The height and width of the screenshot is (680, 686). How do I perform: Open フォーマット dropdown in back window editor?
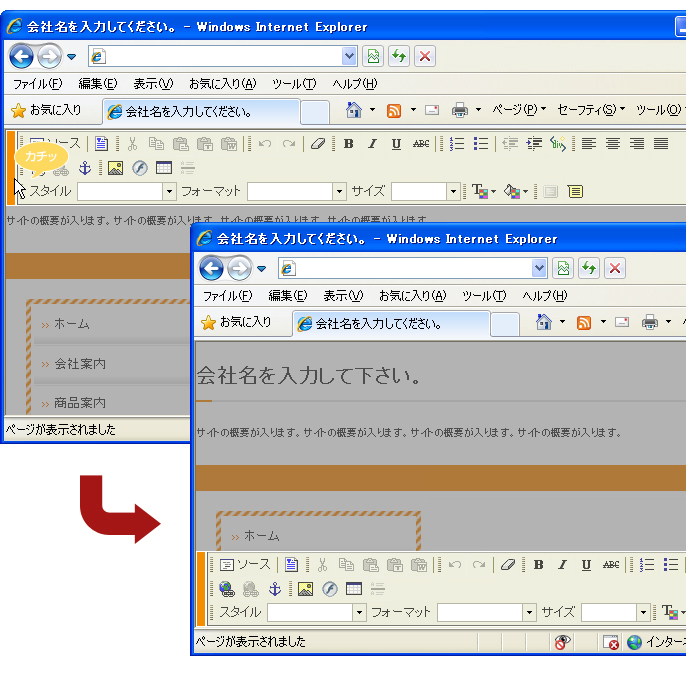(297, 192)
